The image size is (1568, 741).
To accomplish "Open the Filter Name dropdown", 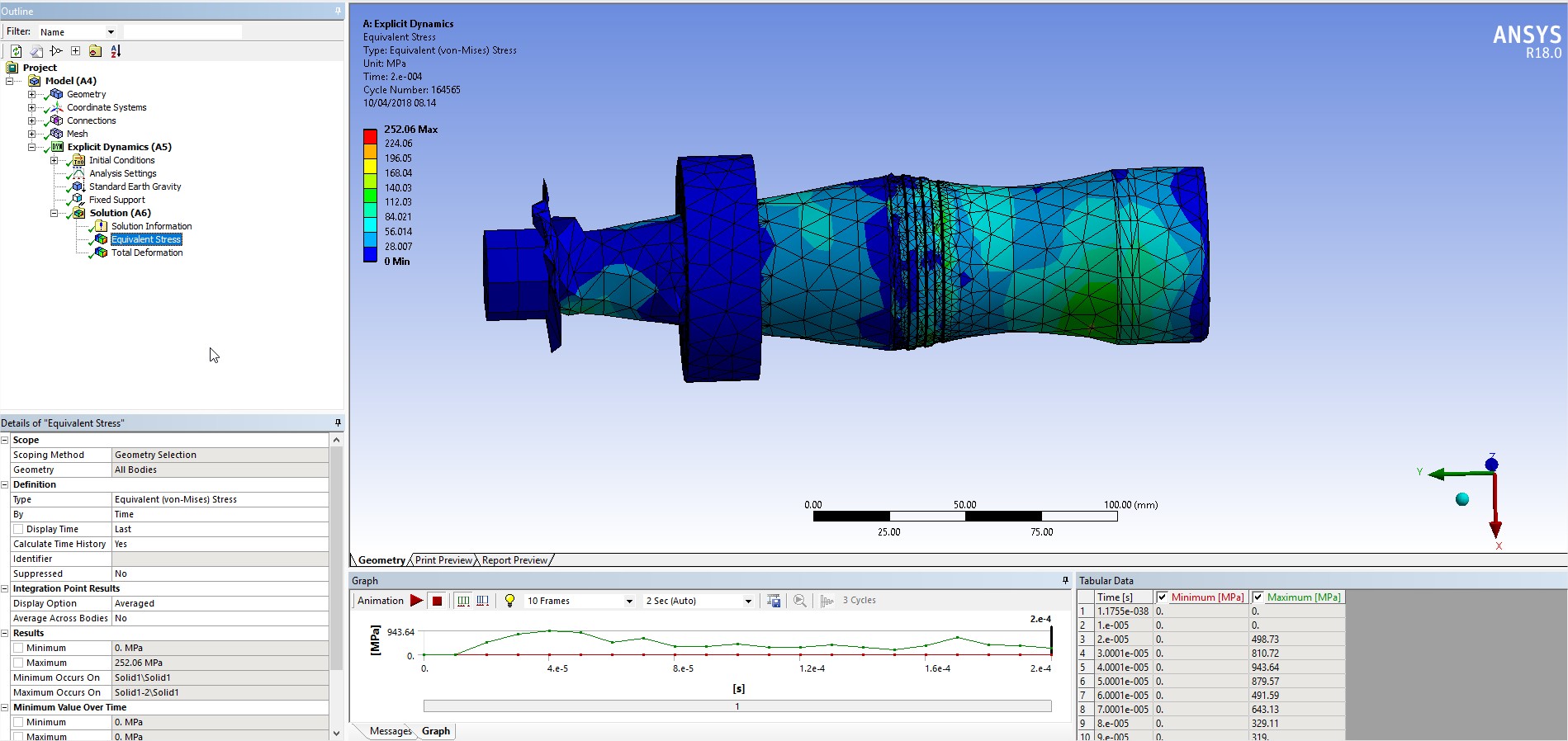I will coord(111,32).
